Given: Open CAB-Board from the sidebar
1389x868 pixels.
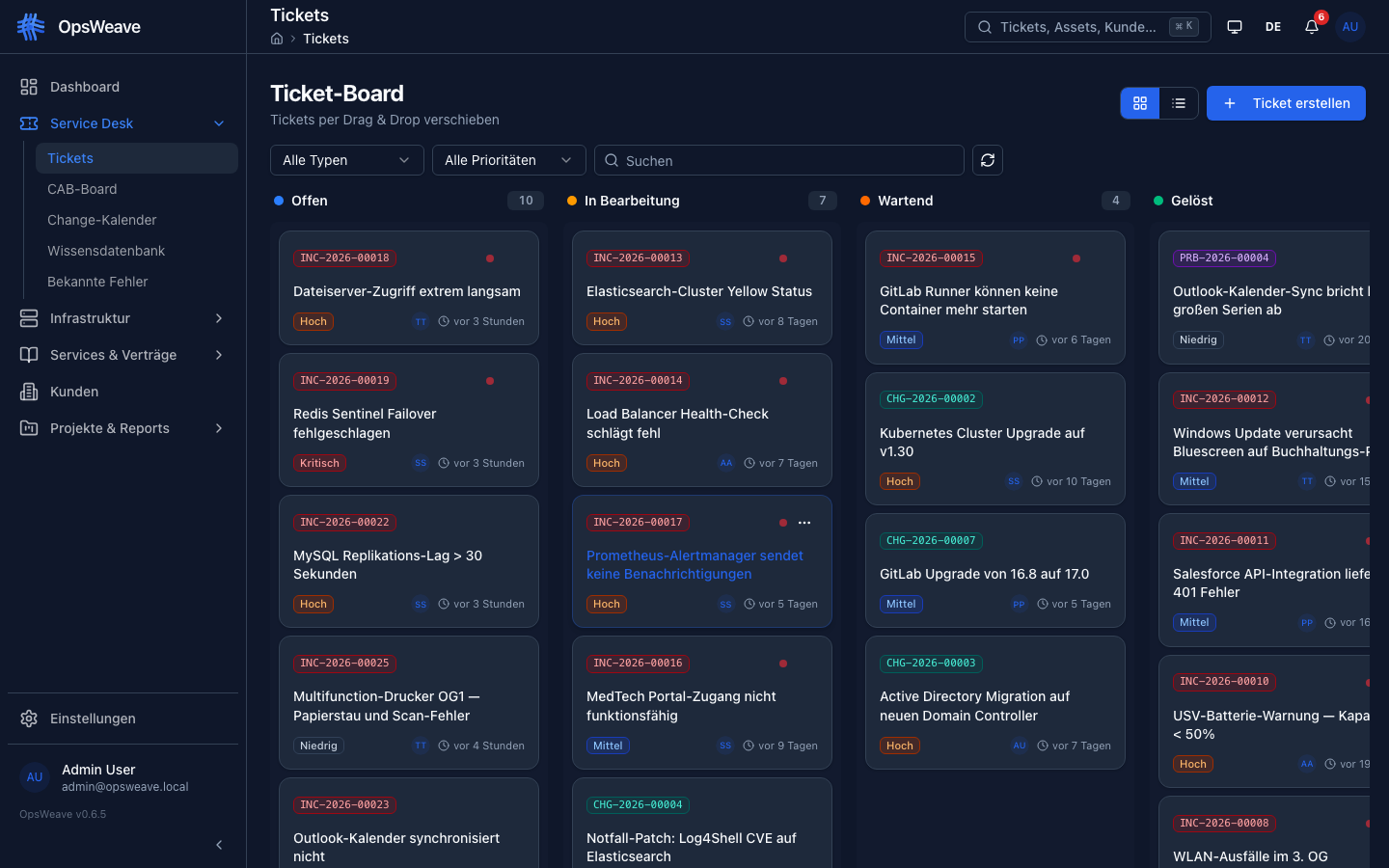Looking at the screenshot, I should pyautogui.click(x=81, y=189).
